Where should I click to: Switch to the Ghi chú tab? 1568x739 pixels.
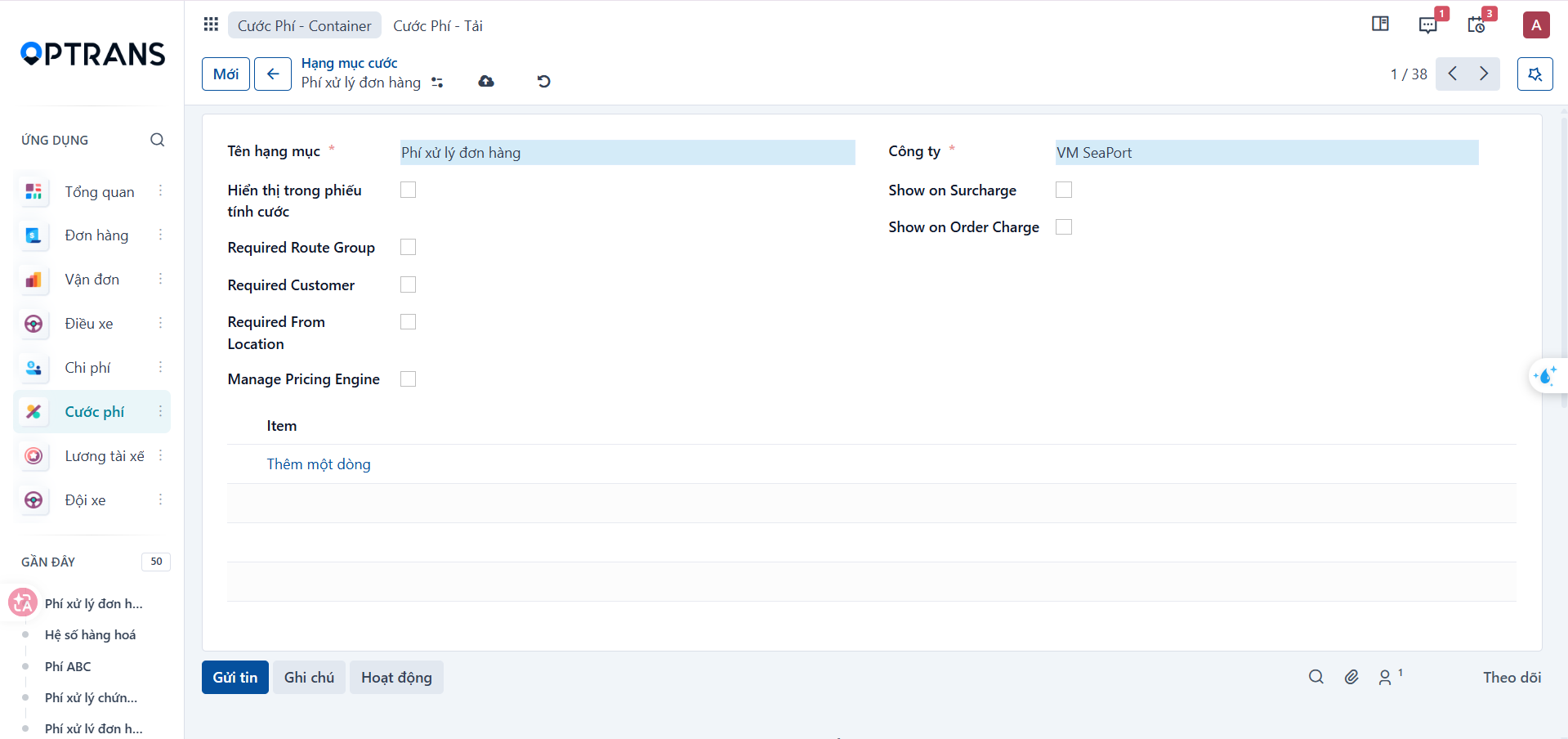(x=309, y=677)
